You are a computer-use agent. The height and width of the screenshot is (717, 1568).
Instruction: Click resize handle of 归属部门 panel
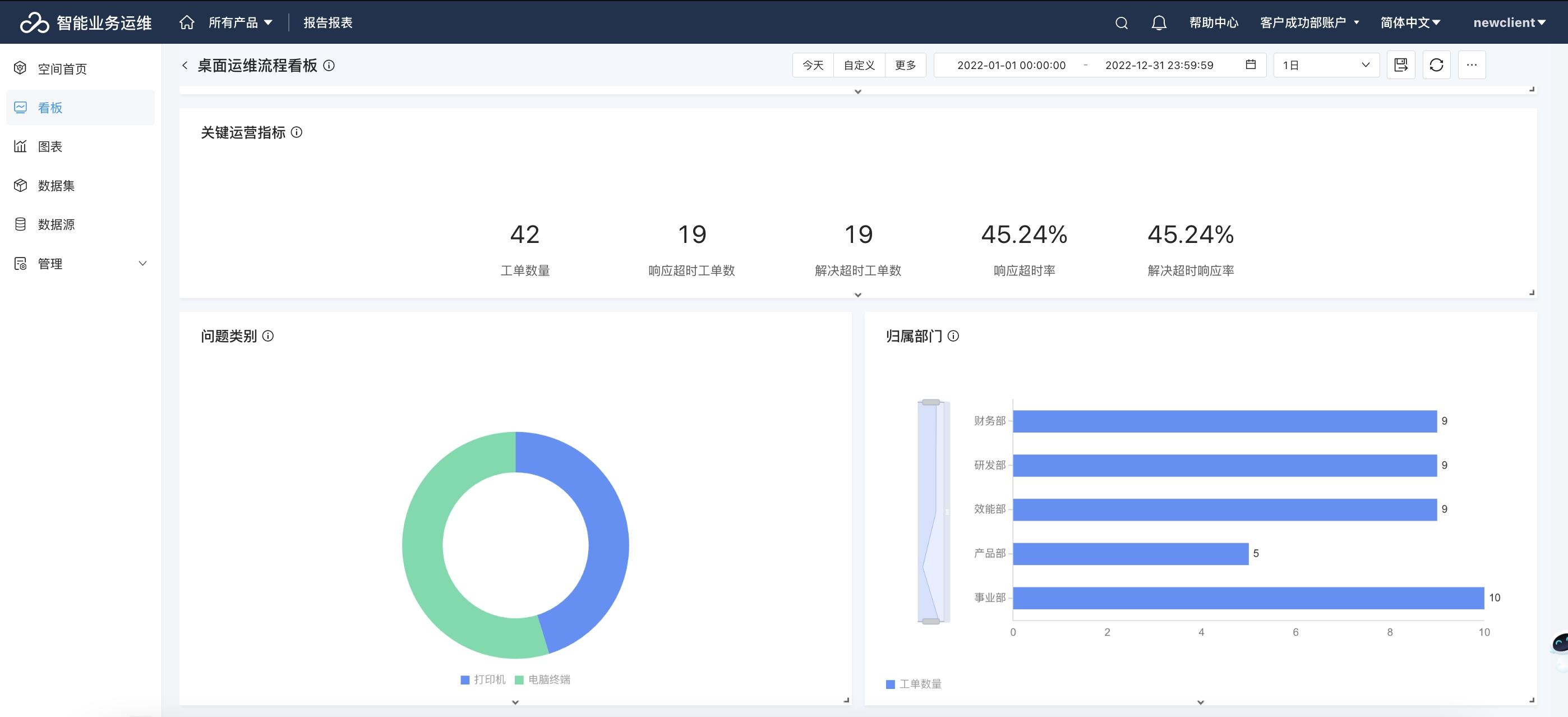(x=1532, y=700)
